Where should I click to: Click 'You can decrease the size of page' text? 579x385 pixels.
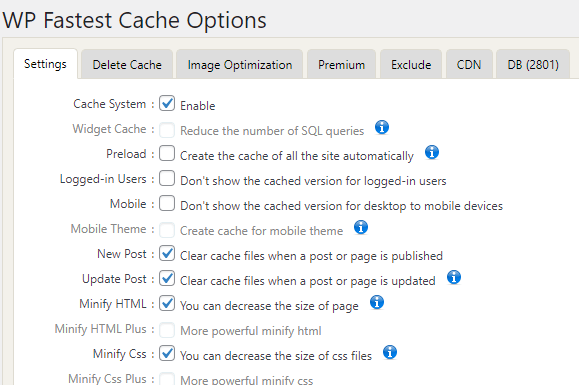pyautogui.click(x=269, y=306)
